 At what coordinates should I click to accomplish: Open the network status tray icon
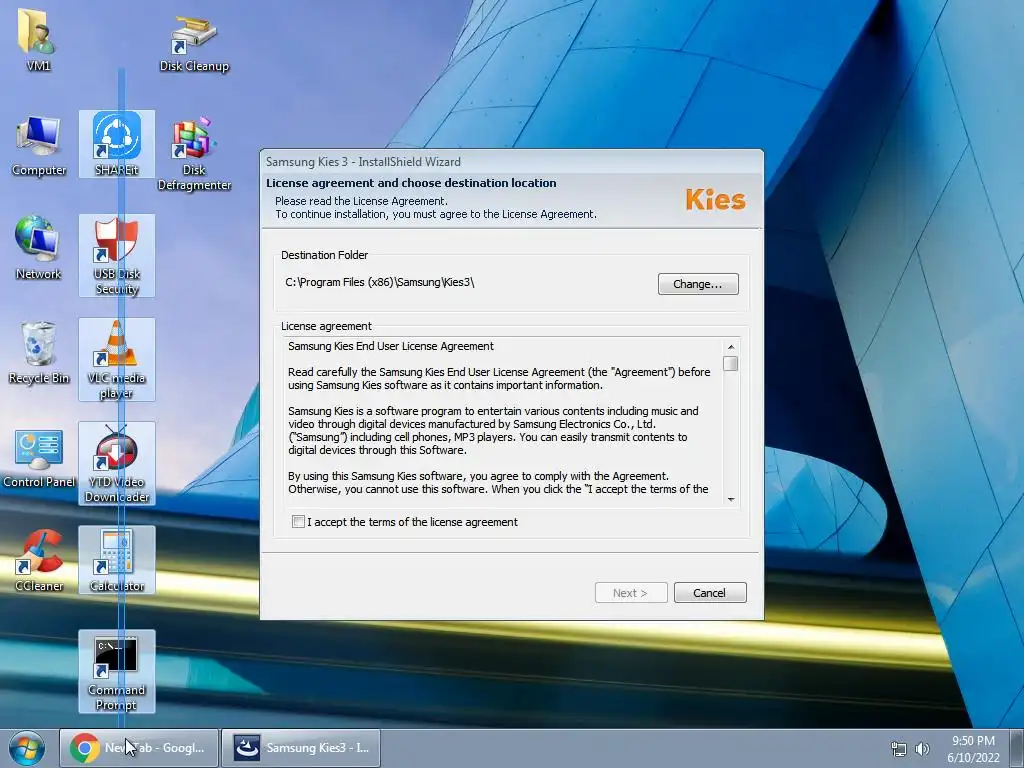899,749
